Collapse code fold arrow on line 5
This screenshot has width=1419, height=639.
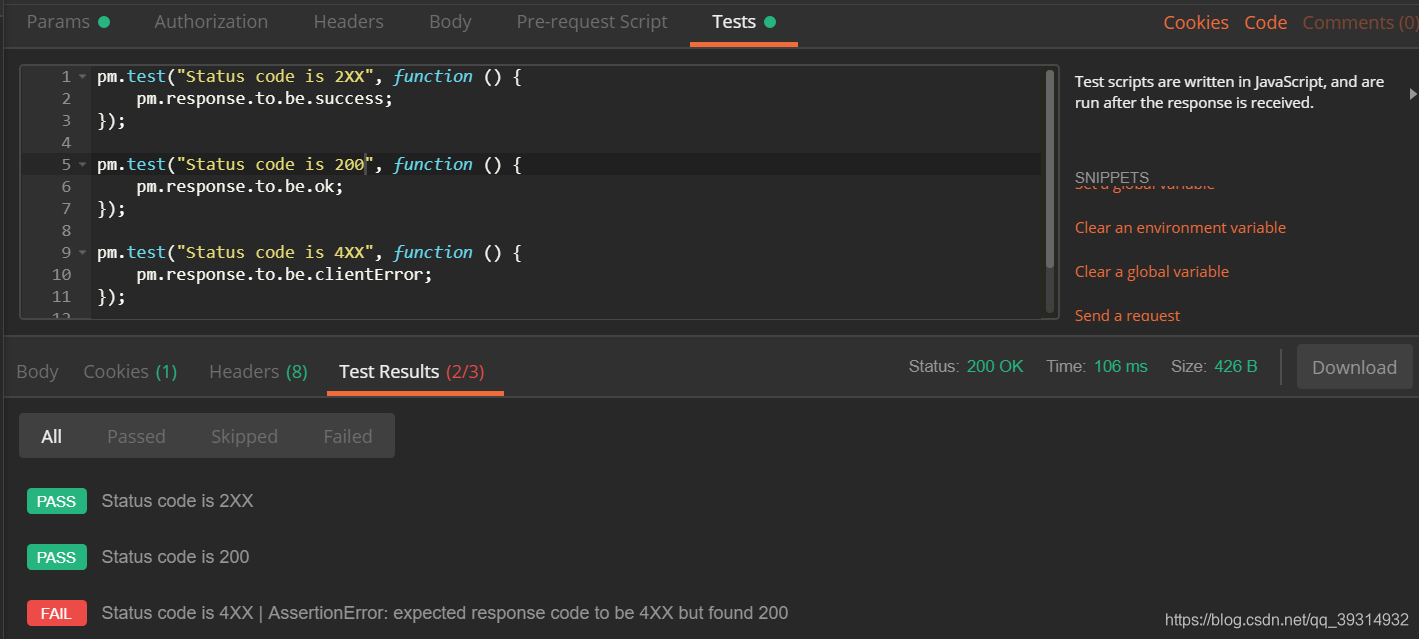82,165
